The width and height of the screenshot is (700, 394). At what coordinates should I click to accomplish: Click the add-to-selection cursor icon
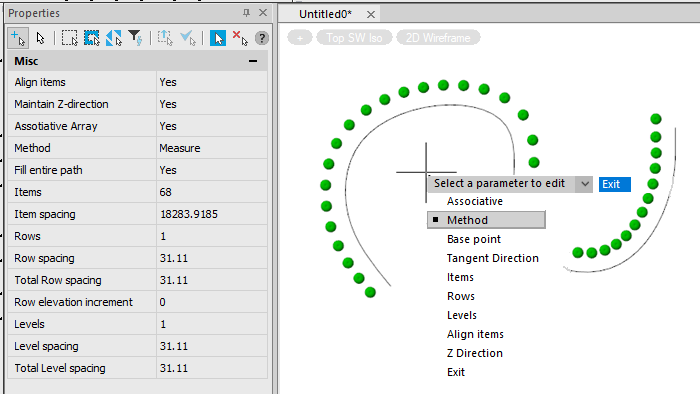(18, 38)
